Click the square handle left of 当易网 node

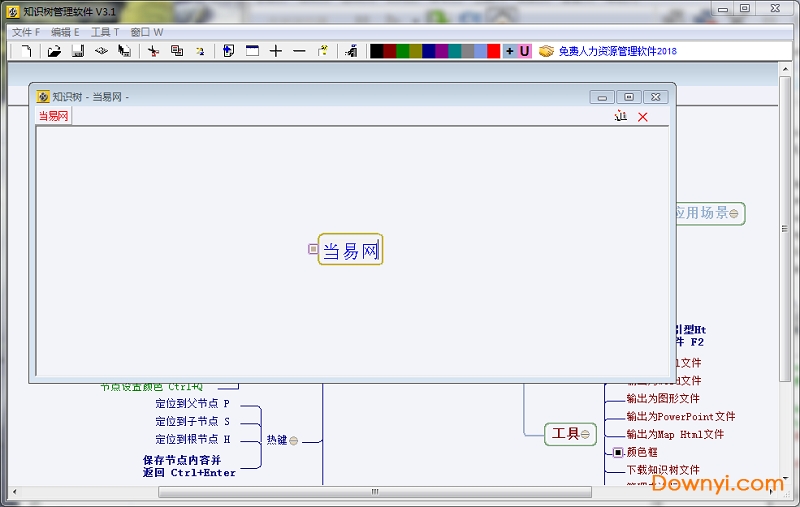313,249
